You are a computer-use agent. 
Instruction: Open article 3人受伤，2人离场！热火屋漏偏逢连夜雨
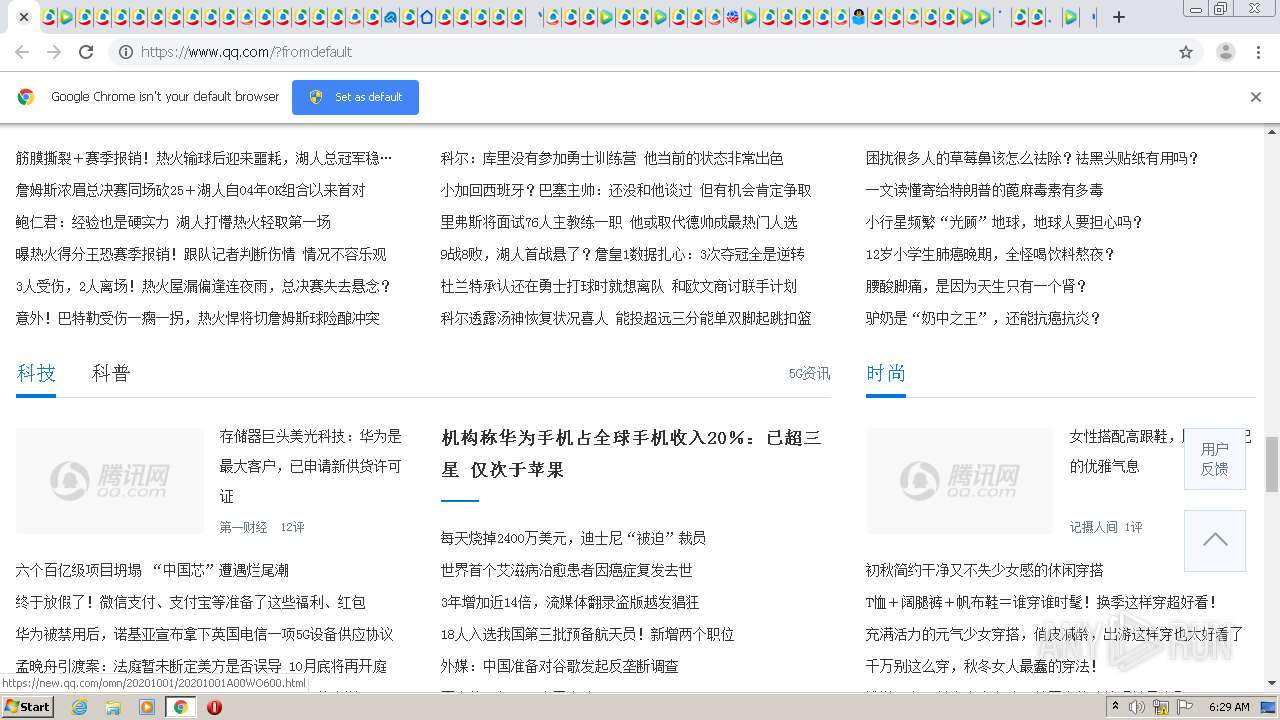[x=203, y=286]
